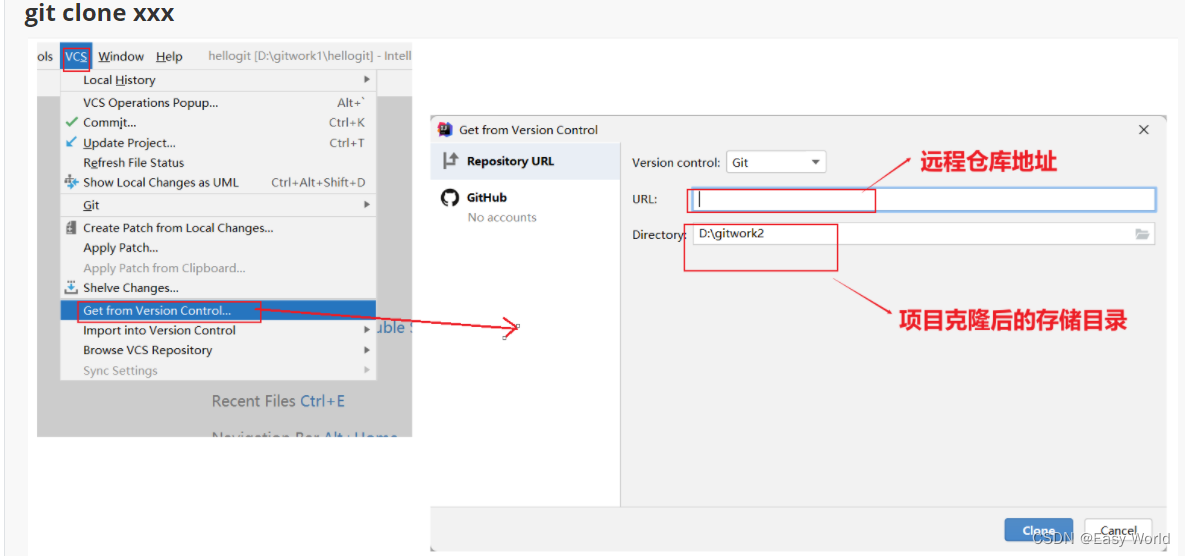The image size is (1185, 556).
Task: Click the 'git clone xxx' heading
Action: [99, 13]
